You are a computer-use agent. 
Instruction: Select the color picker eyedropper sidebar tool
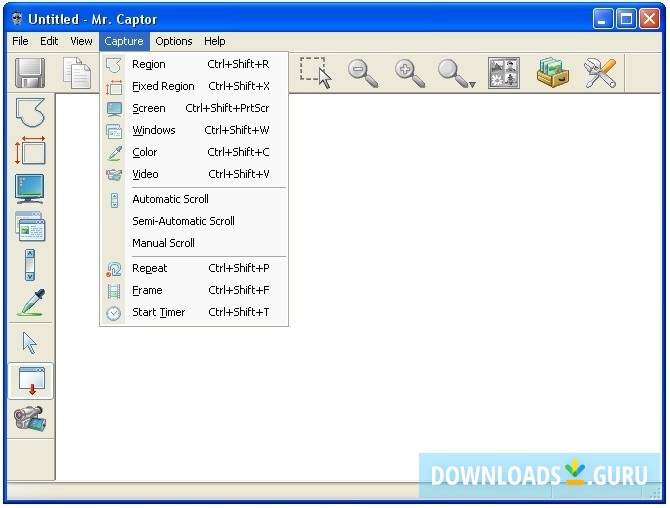(x=31, y=302)
